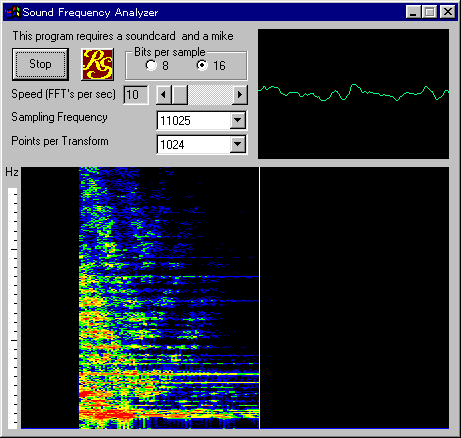The image size is (461, 438).
Task: Click the FFT speed value field
Action: tap(136, 95)
